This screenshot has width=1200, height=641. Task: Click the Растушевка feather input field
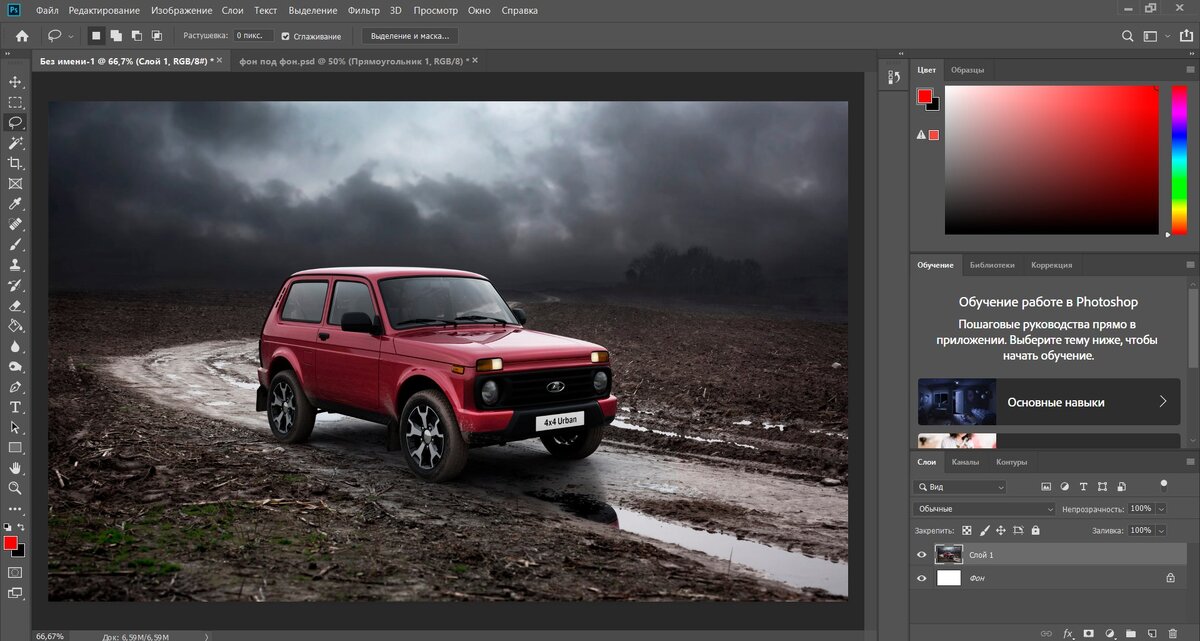pyautogui.click(x=254, y=36)
